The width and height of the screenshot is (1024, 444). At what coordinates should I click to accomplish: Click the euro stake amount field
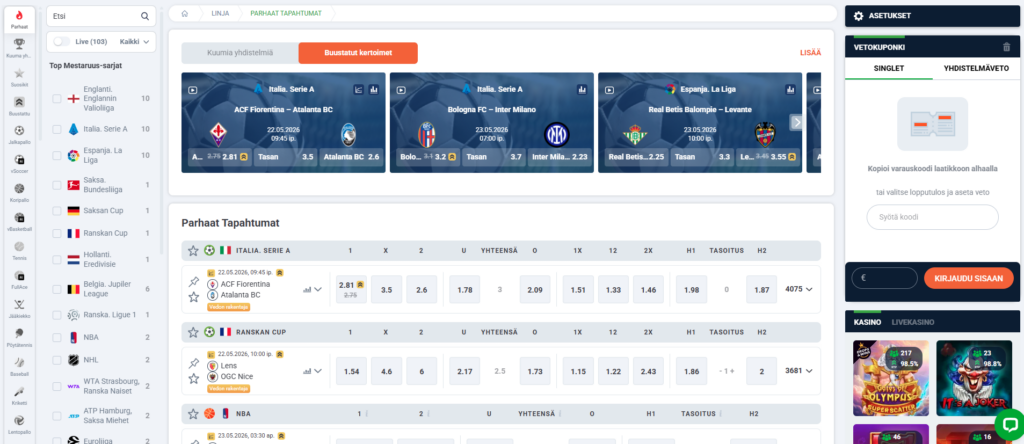(884, 278)
